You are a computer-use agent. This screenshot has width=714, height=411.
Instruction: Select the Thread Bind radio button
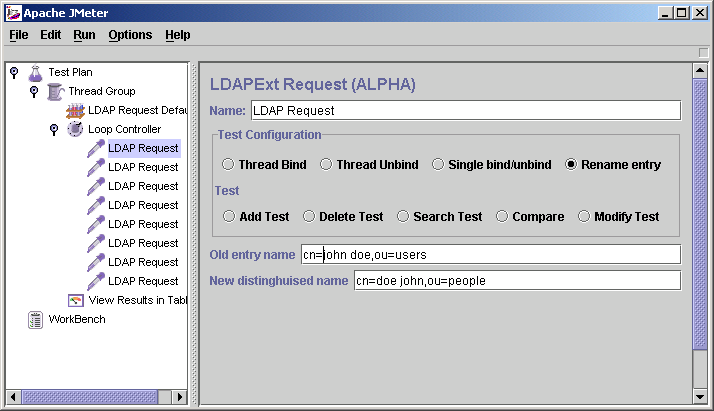(x=229, y=165)
